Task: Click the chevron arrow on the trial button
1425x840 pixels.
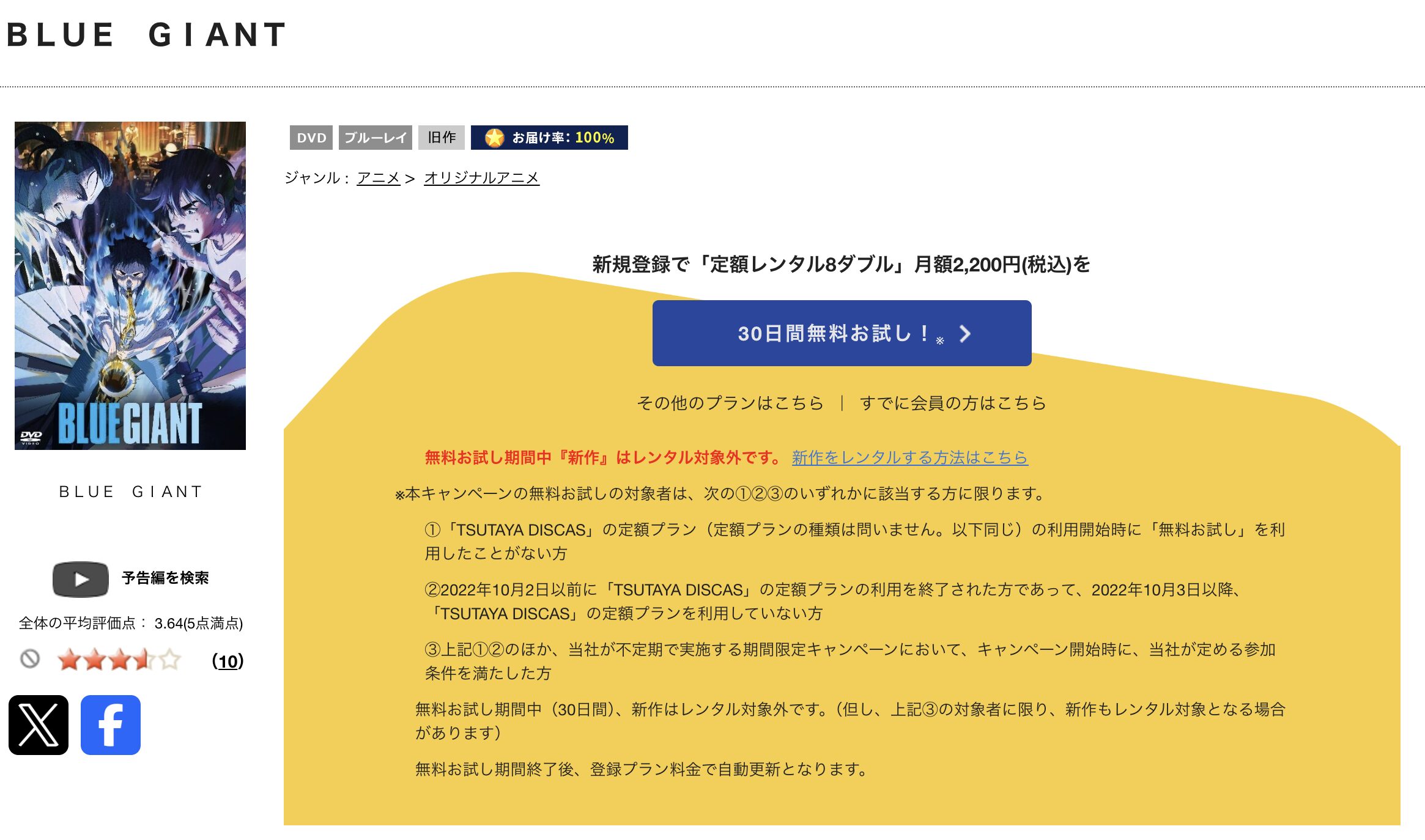Action: 965,333
